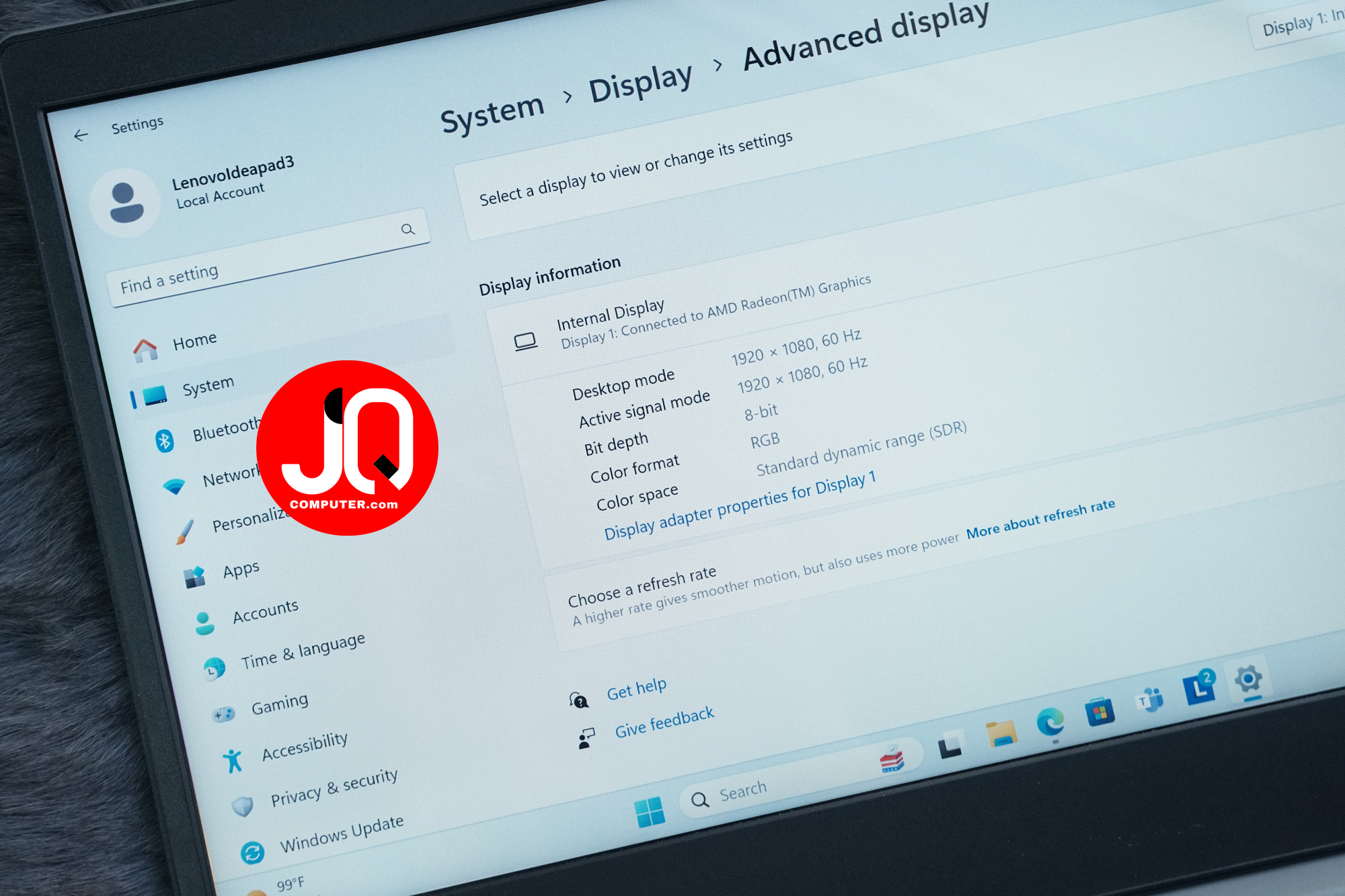
Task: Click the Gaming controller icon
Action: pos(223,714)
